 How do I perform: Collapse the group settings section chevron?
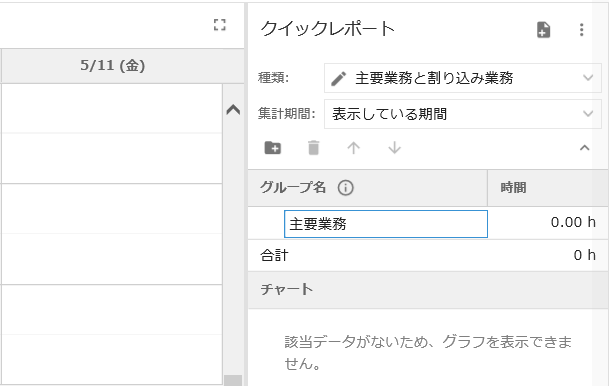[585, 148]
